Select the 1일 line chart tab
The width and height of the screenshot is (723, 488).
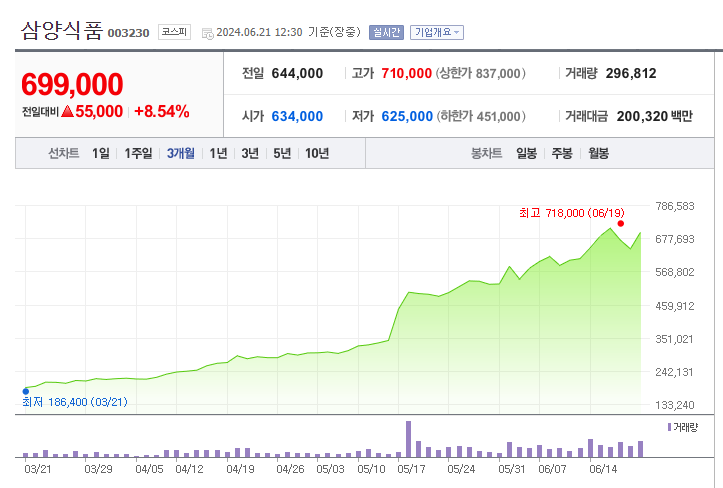101,153
